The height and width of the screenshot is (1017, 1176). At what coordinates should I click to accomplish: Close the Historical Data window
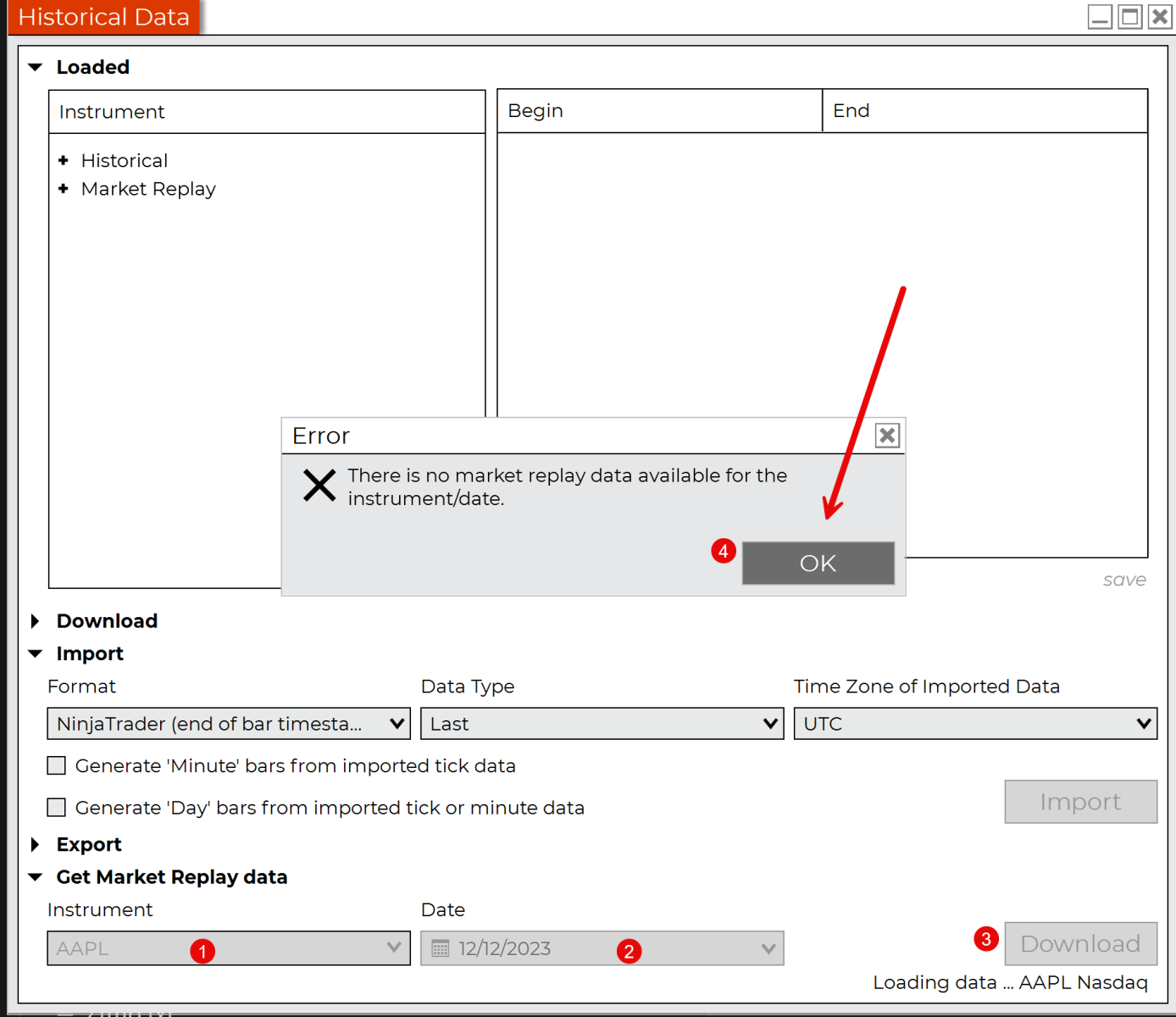pos(1160,17)
